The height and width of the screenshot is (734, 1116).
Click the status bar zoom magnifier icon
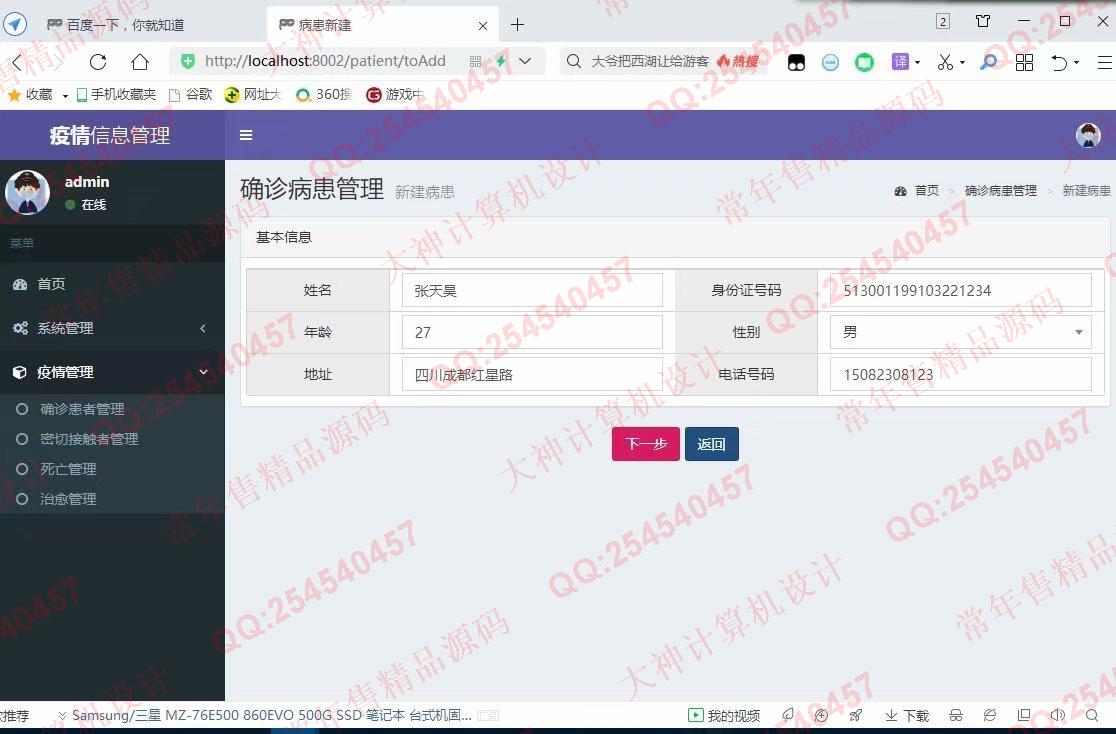(1092, 715)
